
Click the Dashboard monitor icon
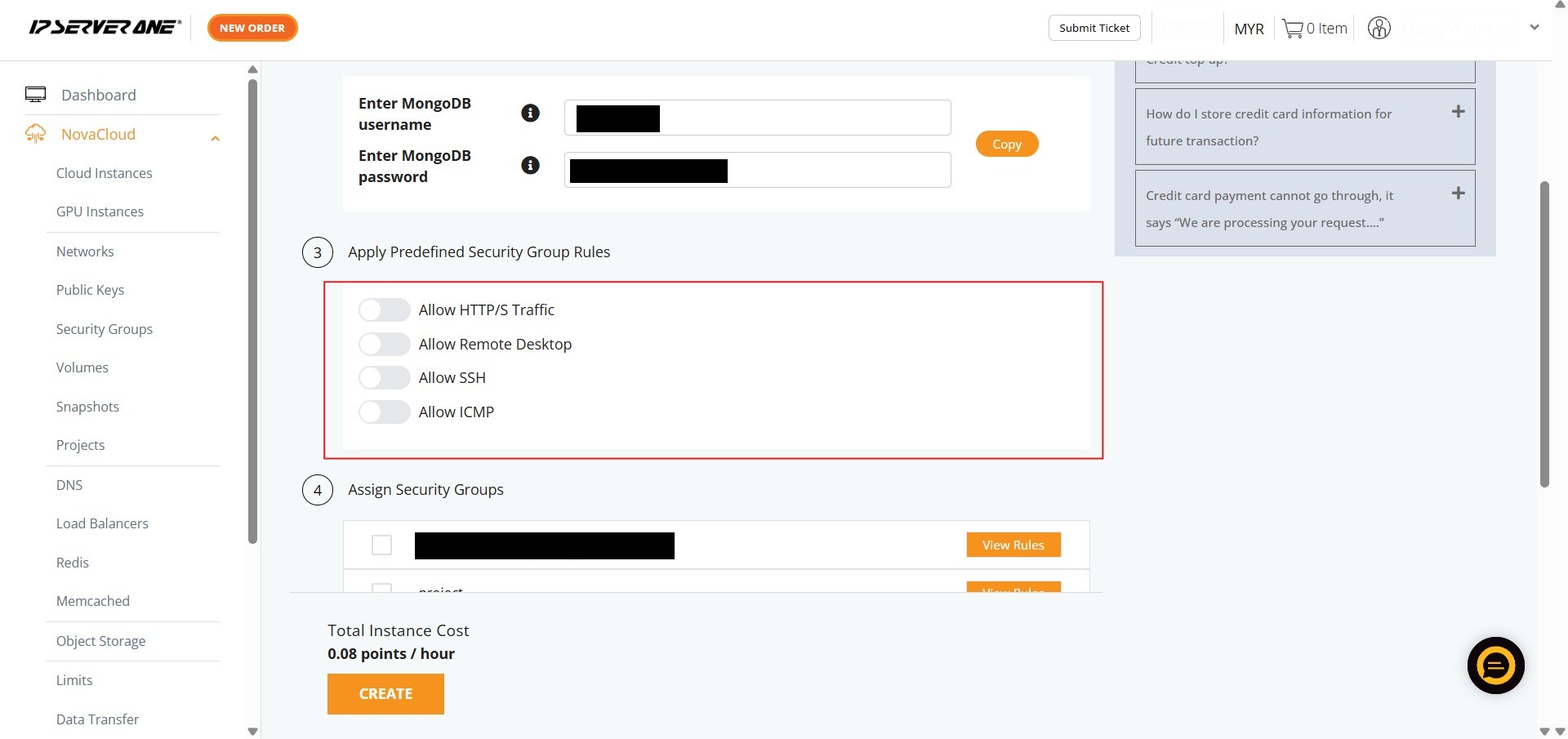36,95
